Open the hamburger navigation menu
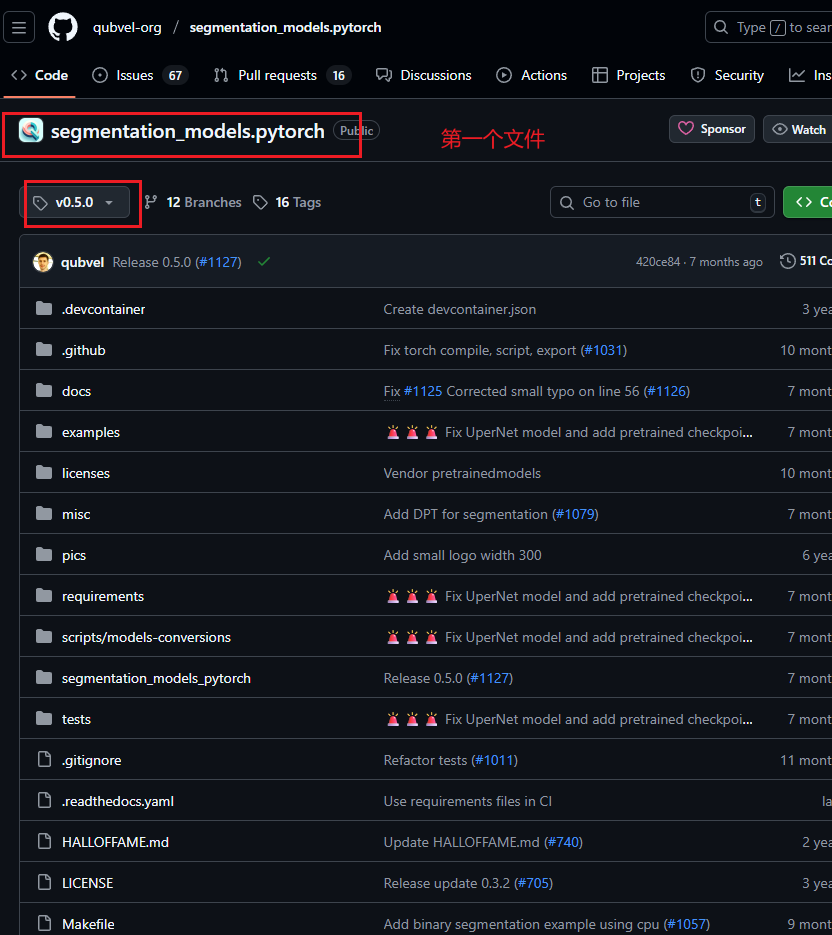Screen dimensions: 832x935 click(x=19, y=27)
